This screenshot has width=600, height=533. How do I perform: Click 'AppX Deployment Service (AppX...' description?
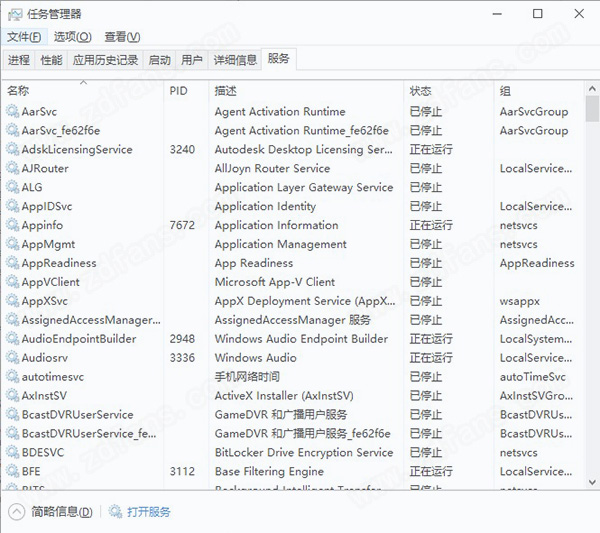coord(305,301)
